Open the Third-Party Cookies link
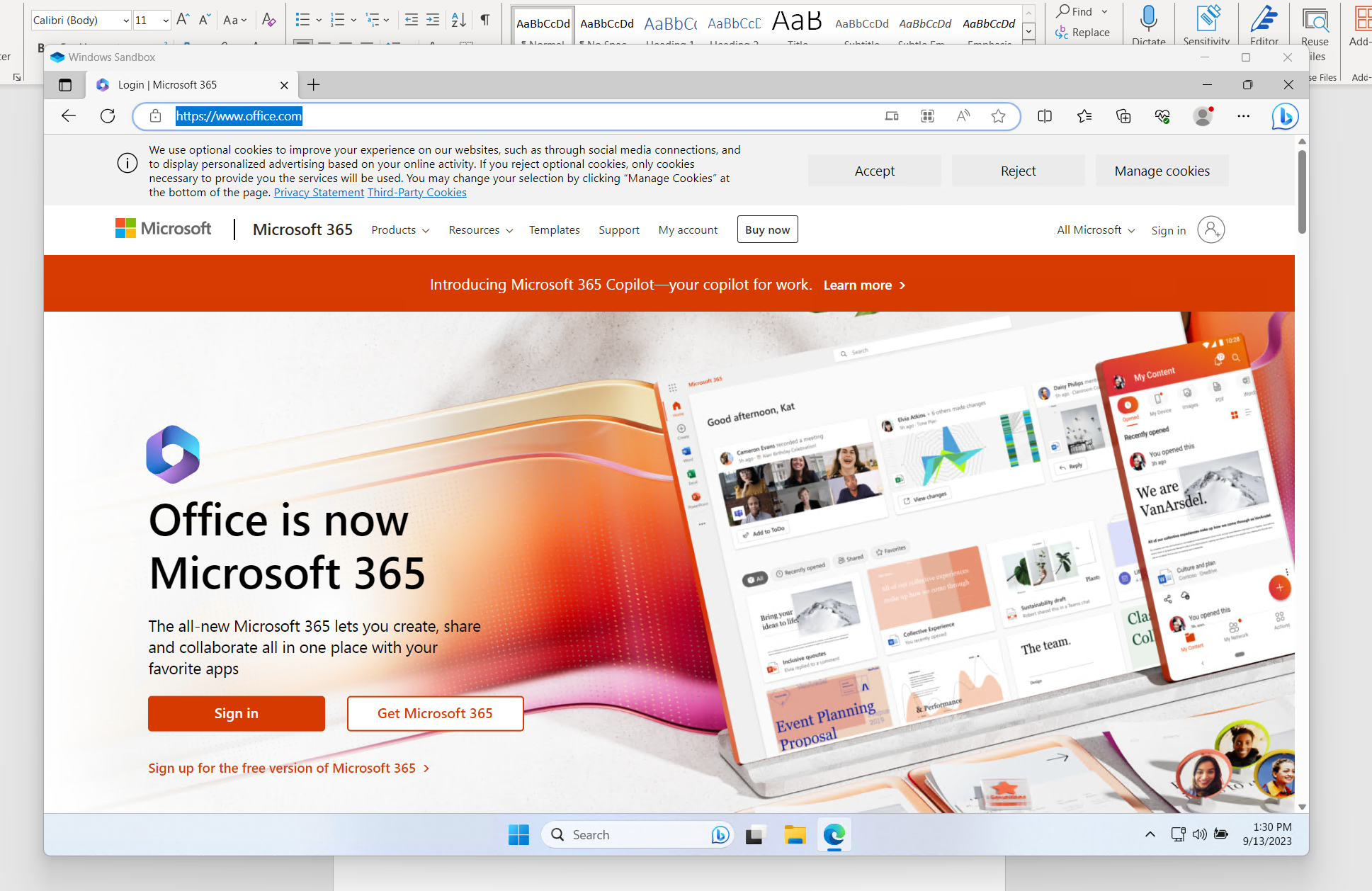 (x=417, y=193)
